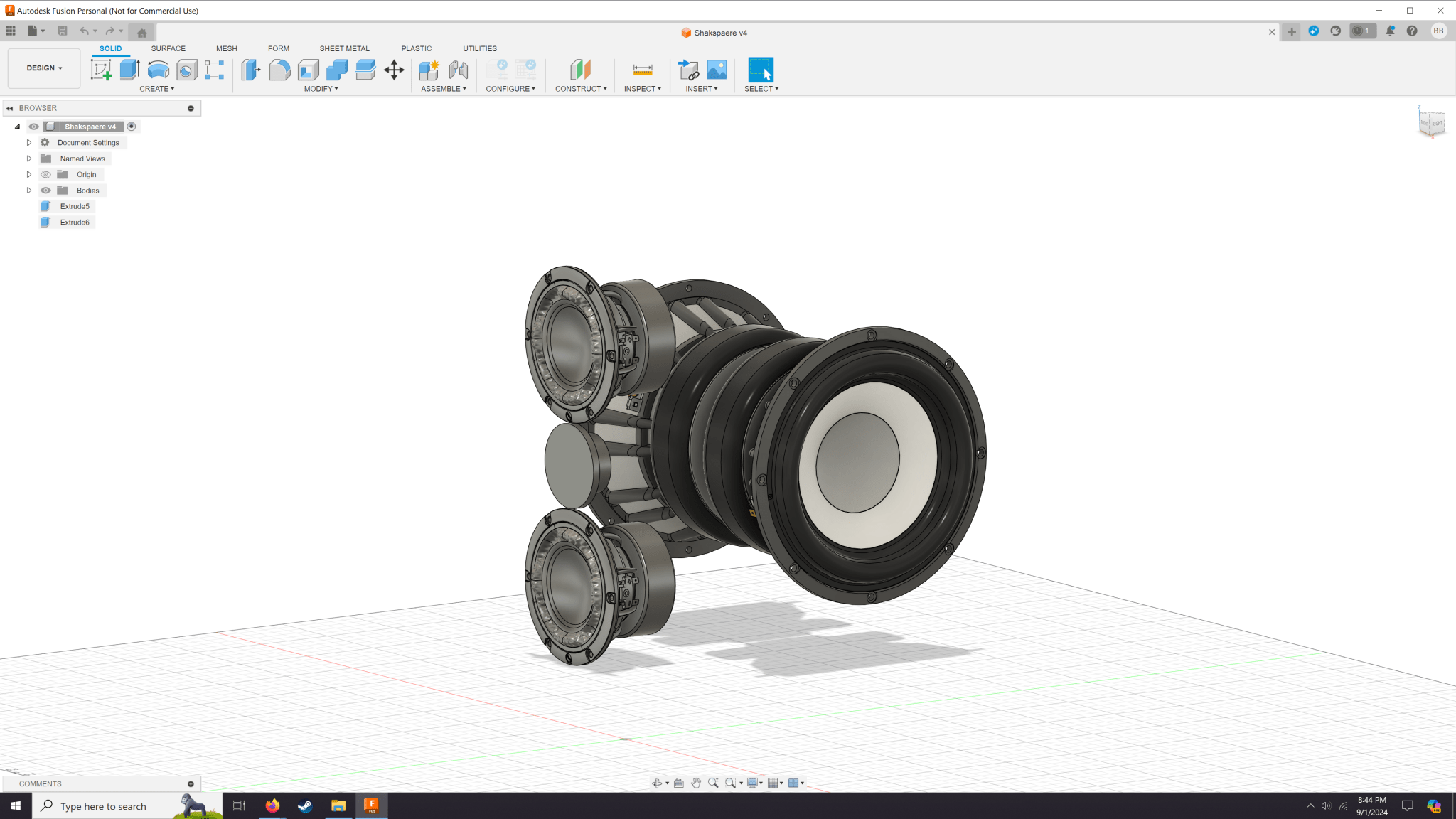The image size is (1456, 819).
Task: Switch to the MESH tab
Action: [x=227, y=48]
